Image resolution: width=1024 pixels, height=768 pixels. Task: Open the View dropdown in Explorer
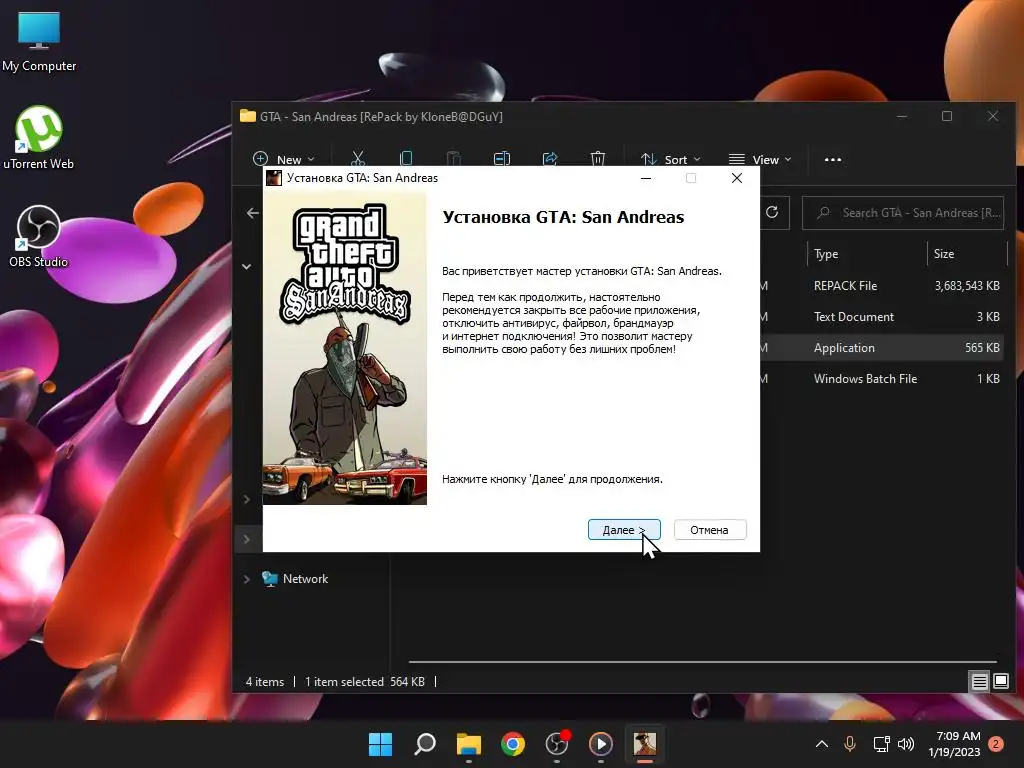tap(760, 159)
